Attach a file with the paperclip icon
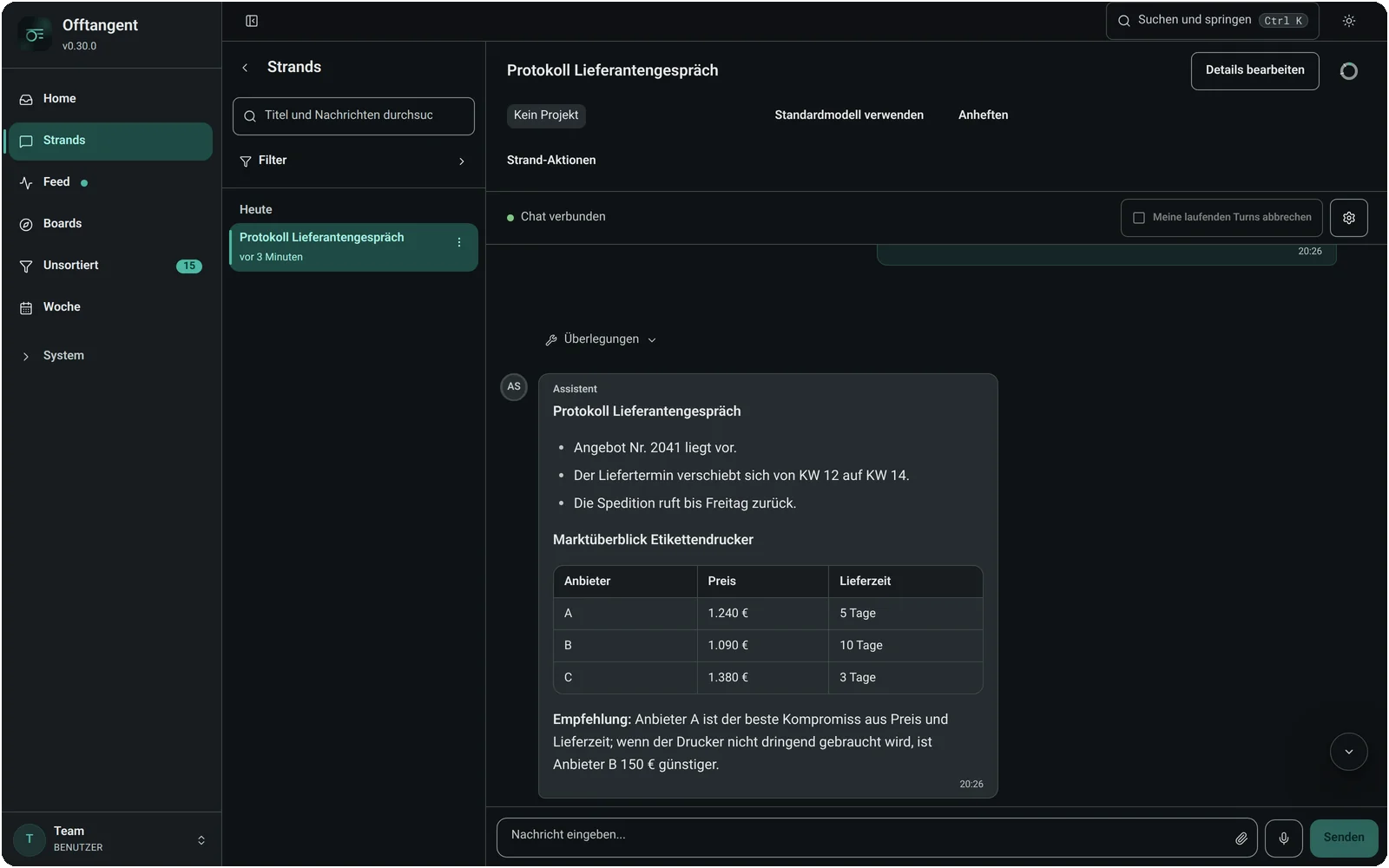Viewport: 1389px width, 868px height. pos(1241,838)
